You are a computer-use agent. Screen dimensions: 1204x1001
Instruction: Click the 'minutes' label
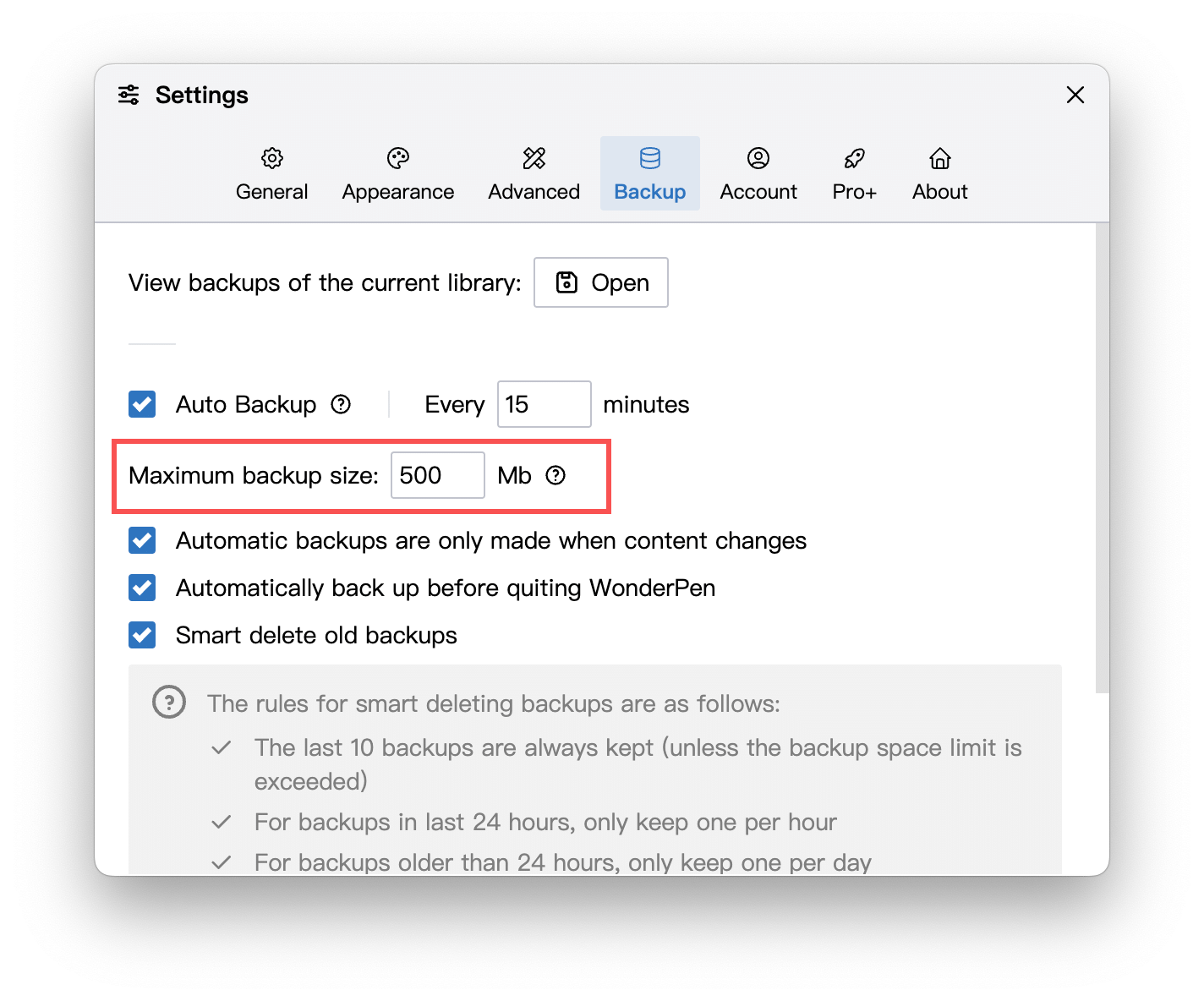[x=646, y=404]
